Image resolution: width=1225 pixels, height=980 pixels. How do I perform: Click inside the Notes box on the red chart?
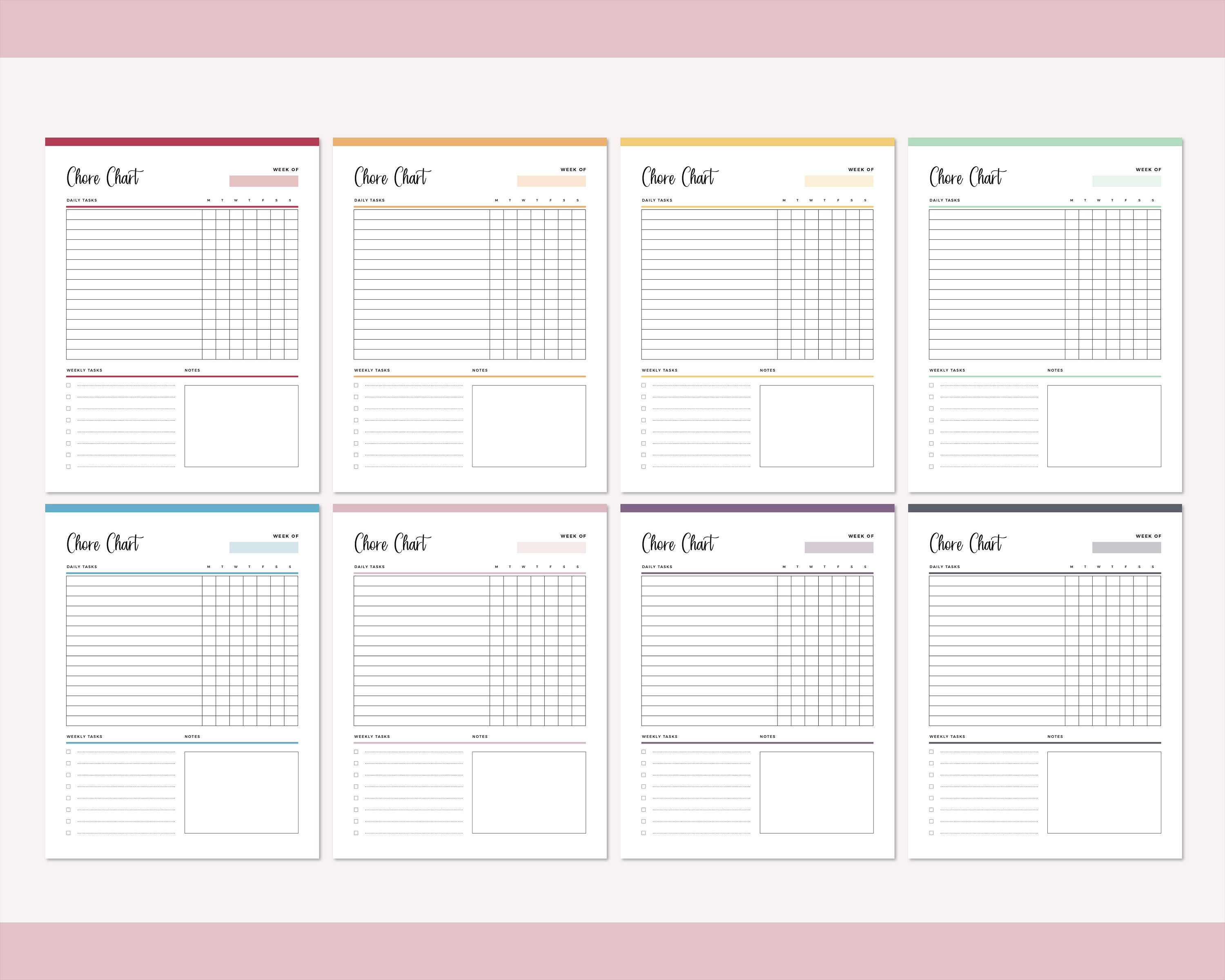[241, 426]
